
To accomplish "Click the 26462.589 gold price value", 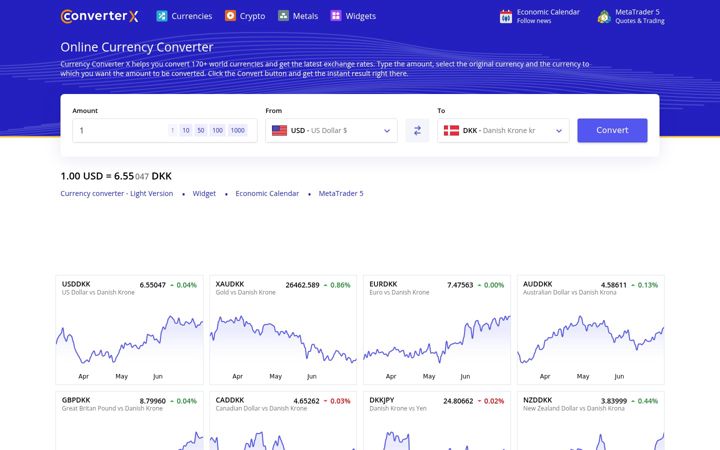I will pos(302,285).
